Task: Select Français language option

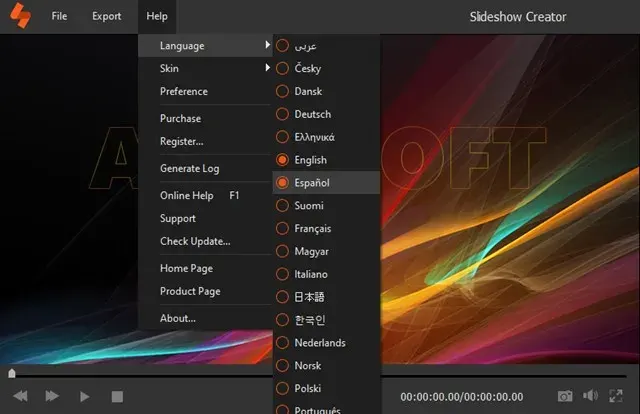Action: tap(327, 228)
